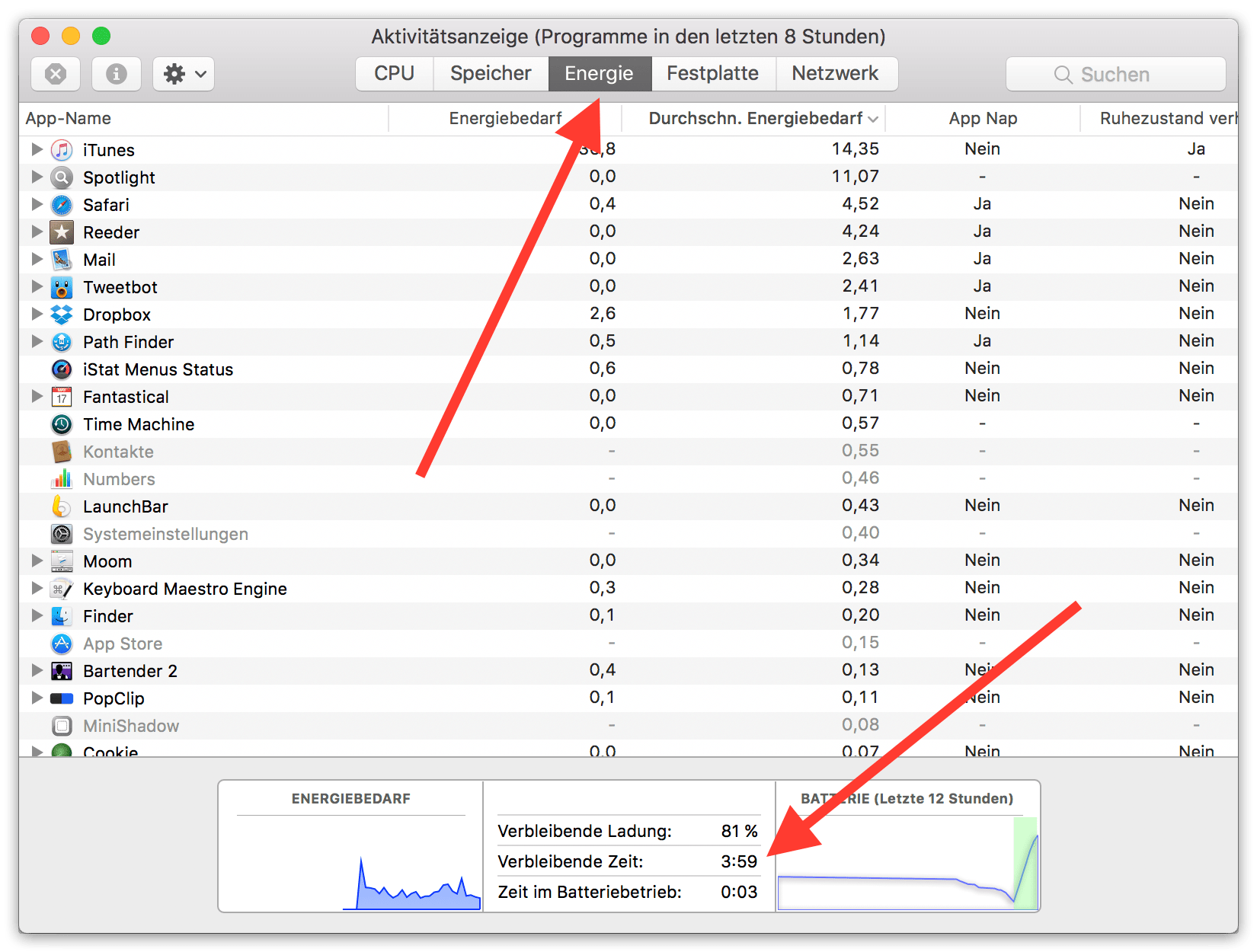The height and width of the screenshot is (952, 1257).
Task: Expand the iTunes process row
Action: [37, 149]
